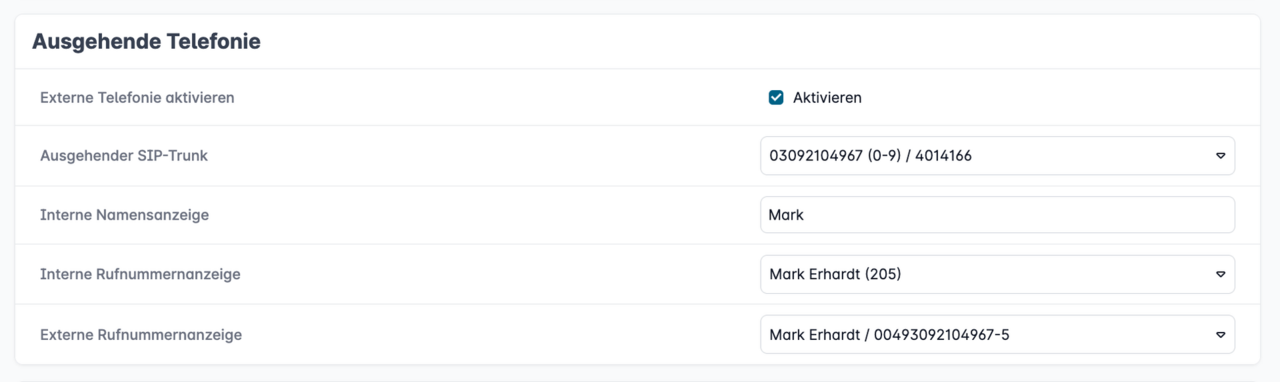Image resolution: width=1280 pixels, height=382 pixels.
Task: Click the arrow icon next to Mark Erhardt (205)
Action: (1220, 274)
